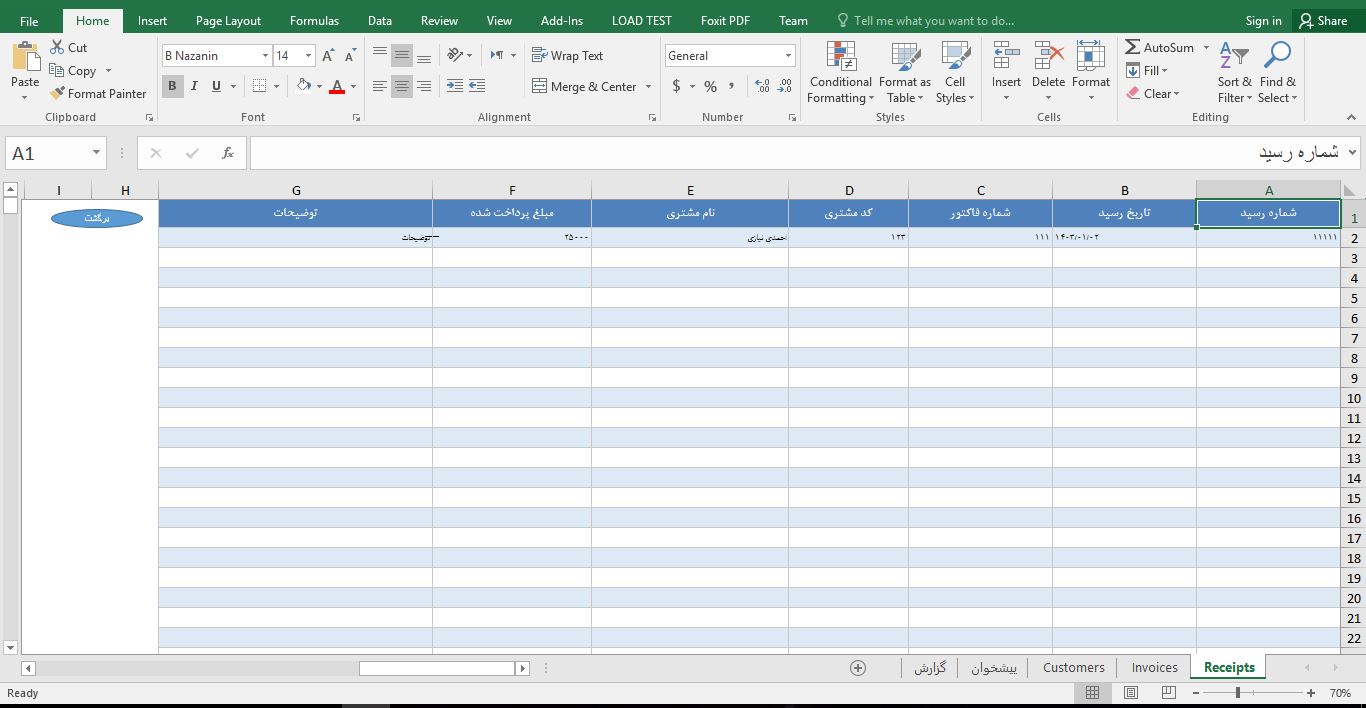The image size is (1366, 708).
Task: Toggle Wrap Text
Action: (x=567, y=56)
